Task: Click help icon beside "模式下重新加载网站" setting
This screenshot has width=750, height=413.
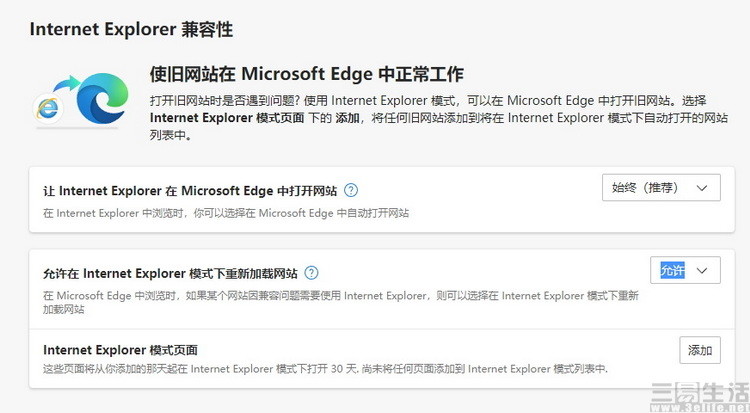Action: [312, 272]
